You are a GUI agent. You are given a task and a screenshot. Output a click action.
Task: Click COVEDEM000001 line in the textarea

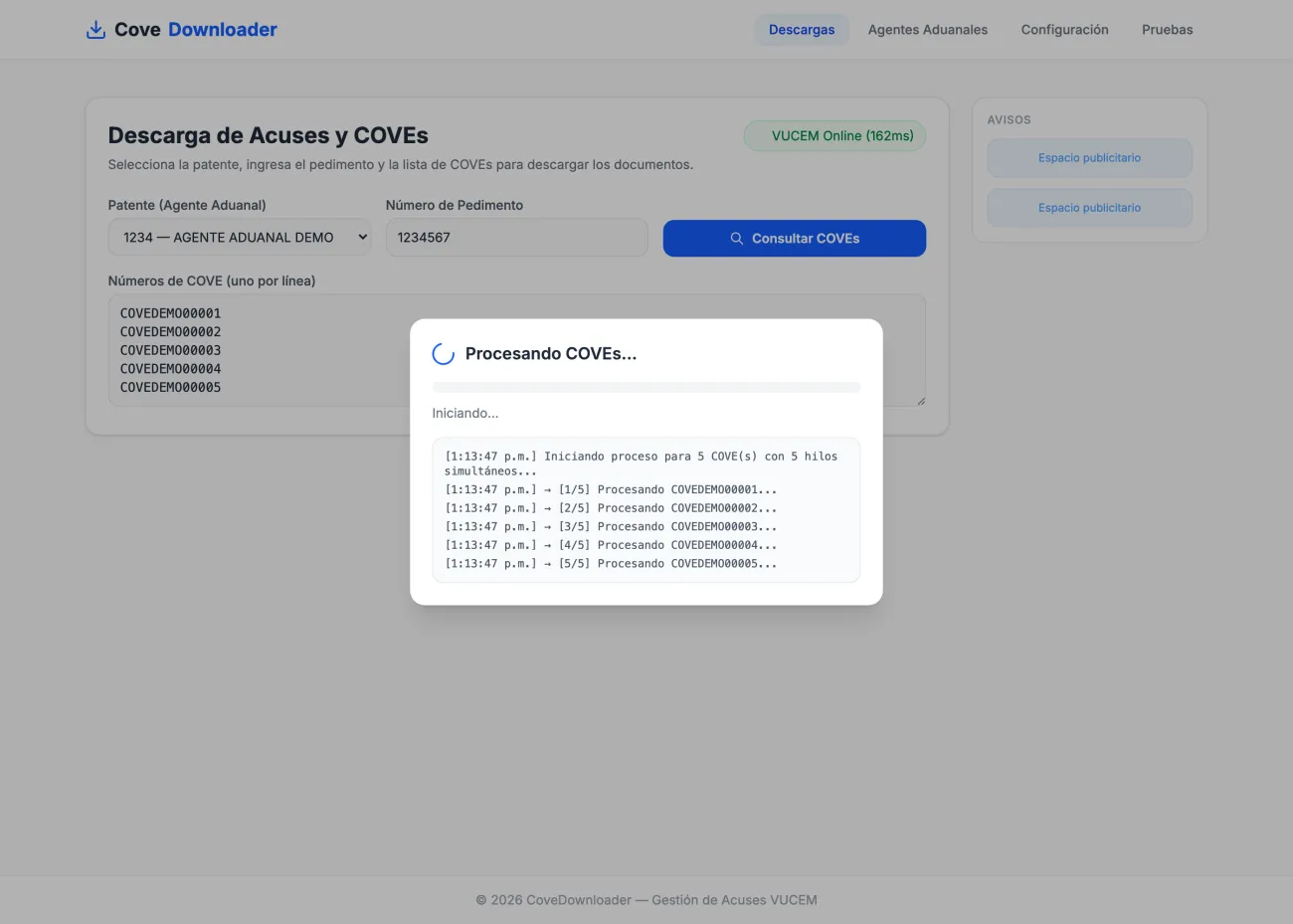point(171,313)
